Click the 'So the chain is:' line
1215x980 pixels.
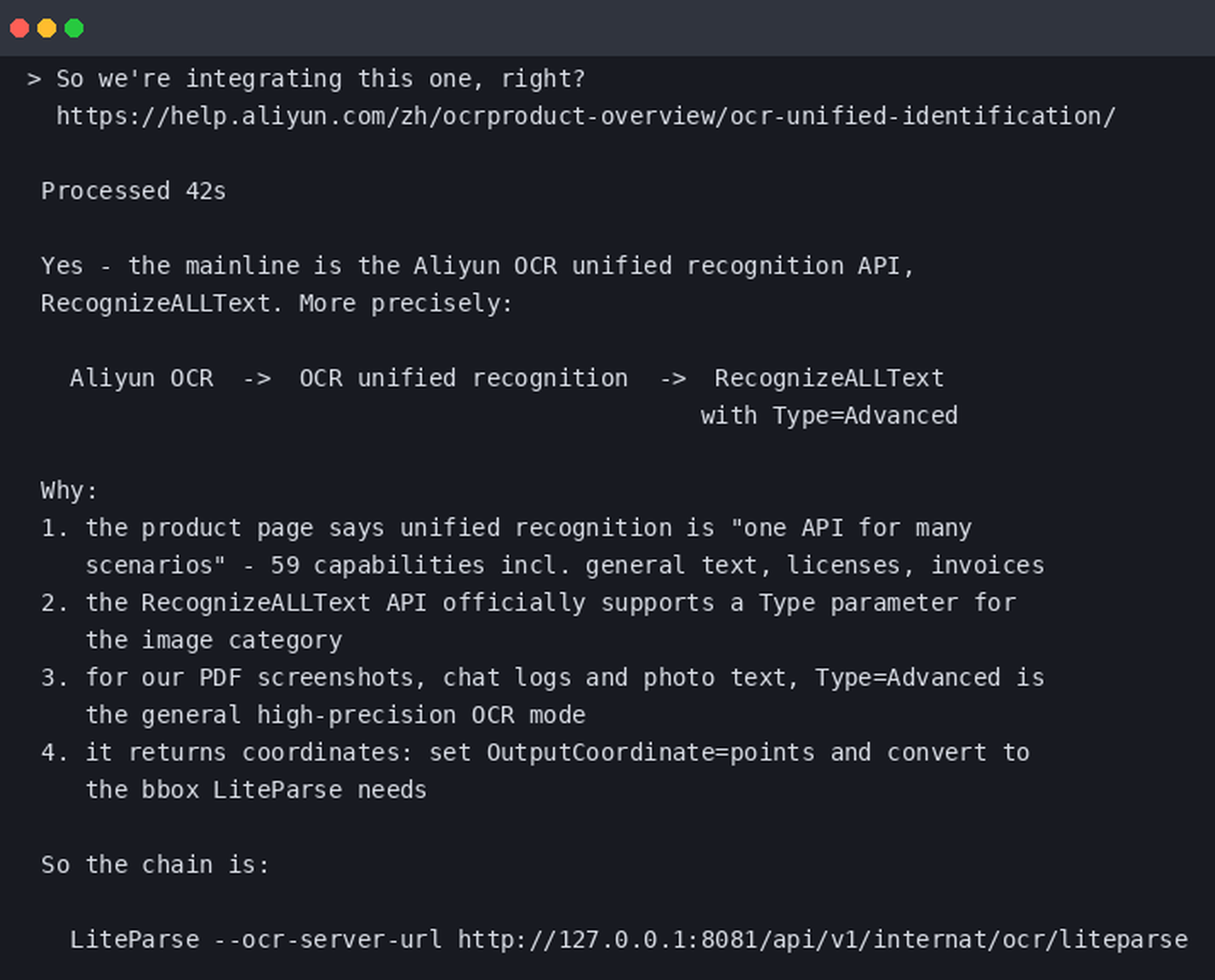[x=155, y=865]
